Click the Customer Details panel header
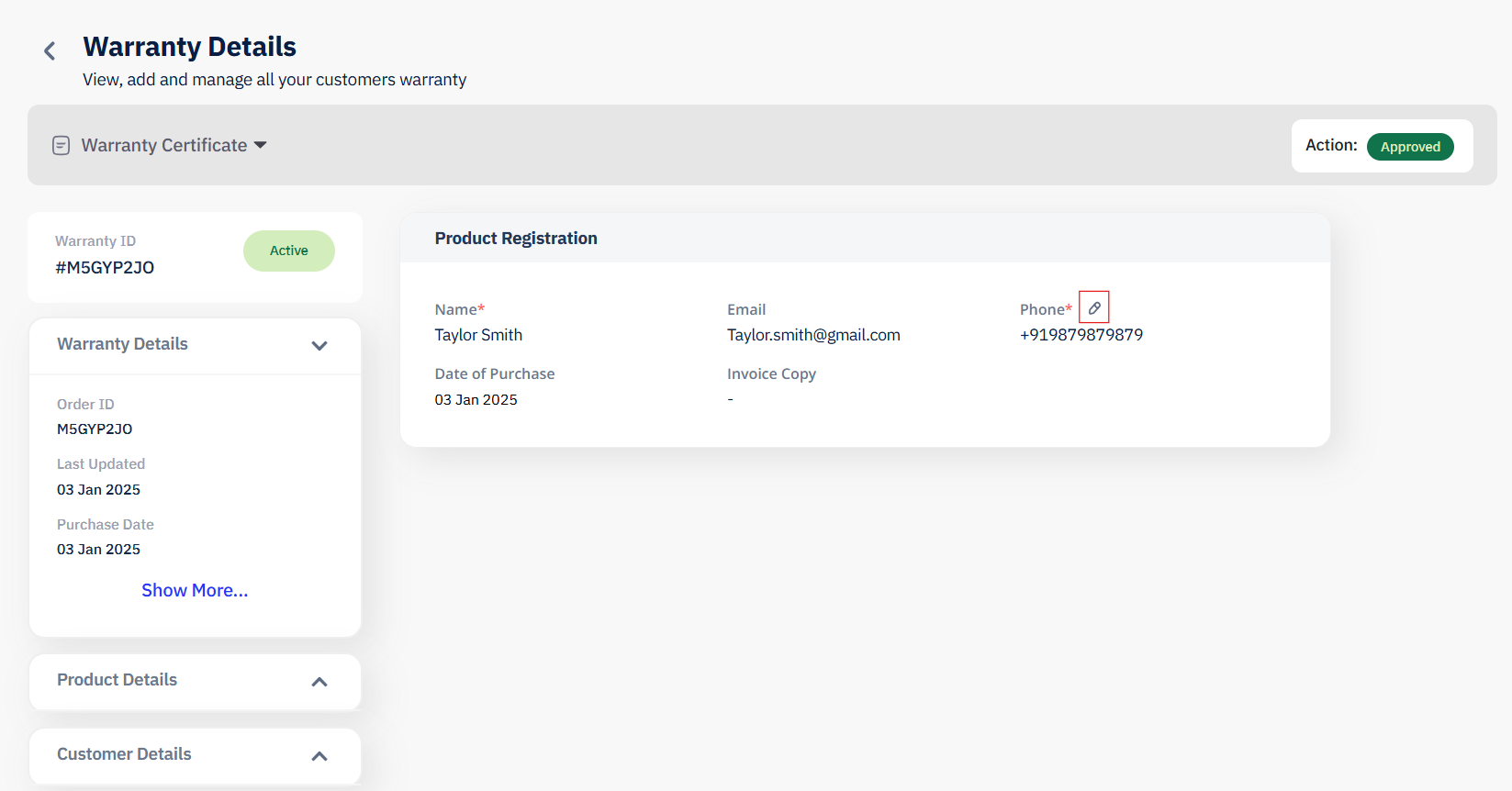The width and height of the screenshot is (1512, 791). tap(195, 755)
